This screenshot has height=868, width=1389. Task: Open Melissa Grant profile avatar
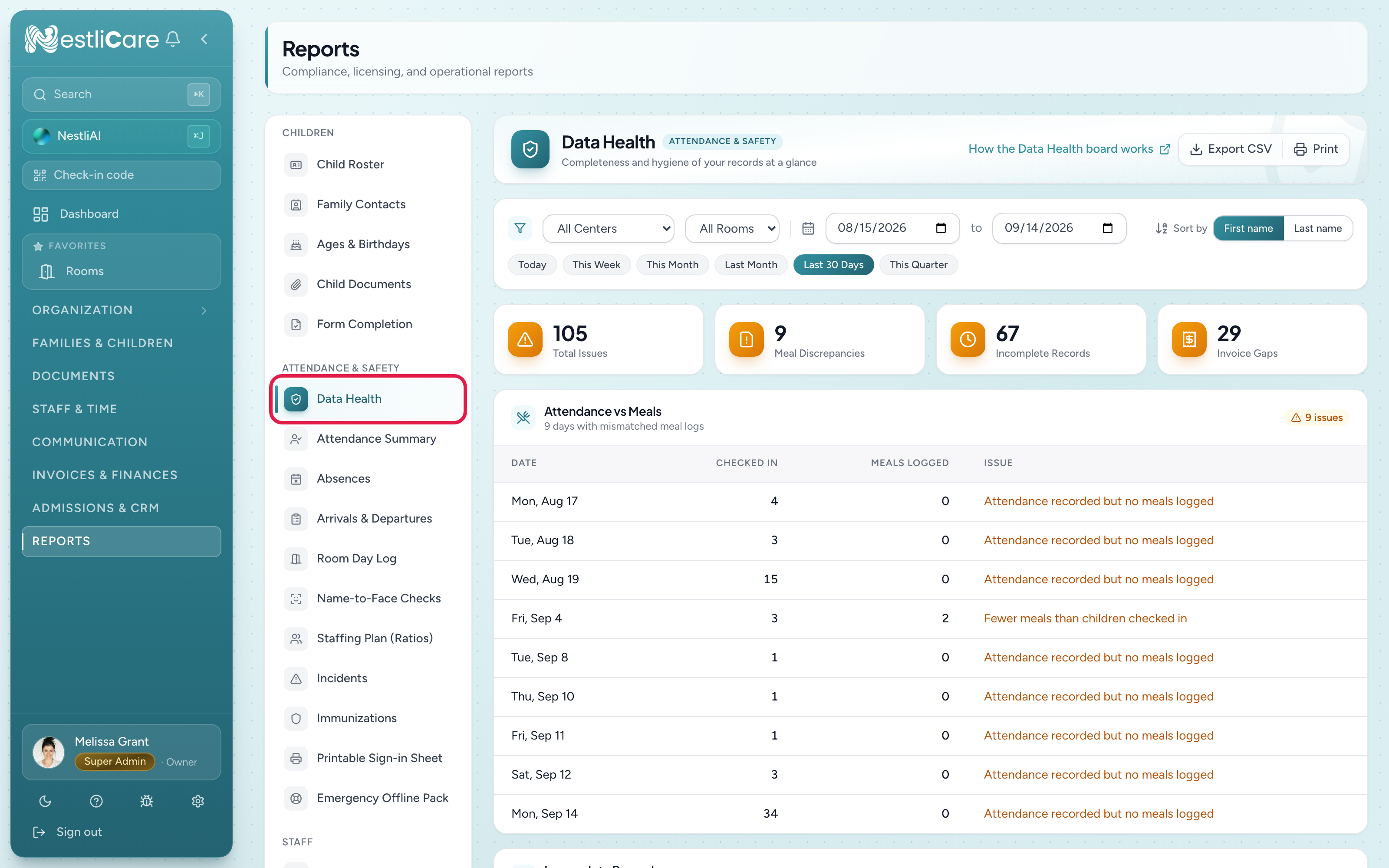click(x=49, y=752)
